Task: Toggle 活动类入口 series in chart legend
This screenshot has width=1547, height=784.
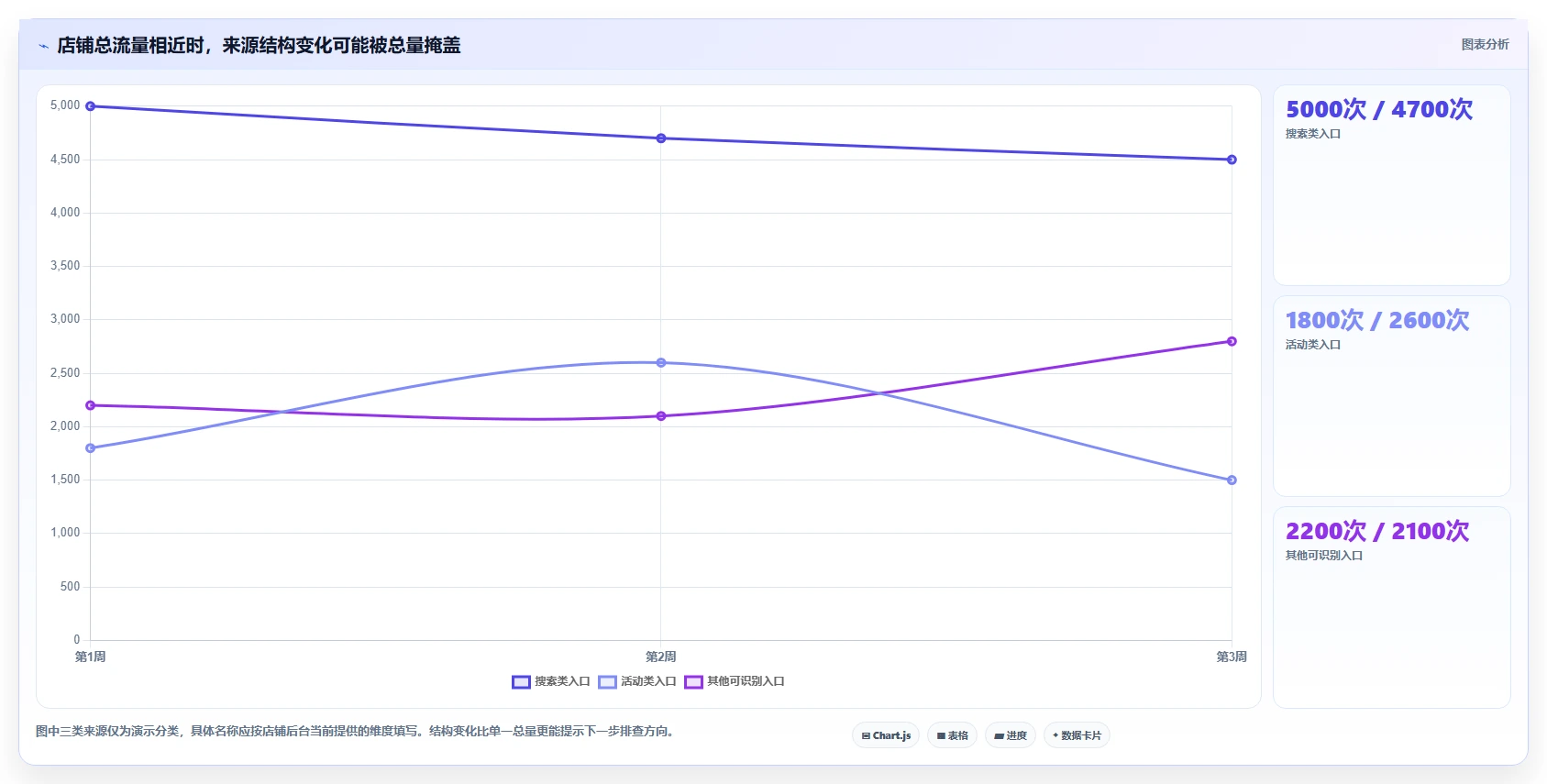Action: [x=637, y=681]
